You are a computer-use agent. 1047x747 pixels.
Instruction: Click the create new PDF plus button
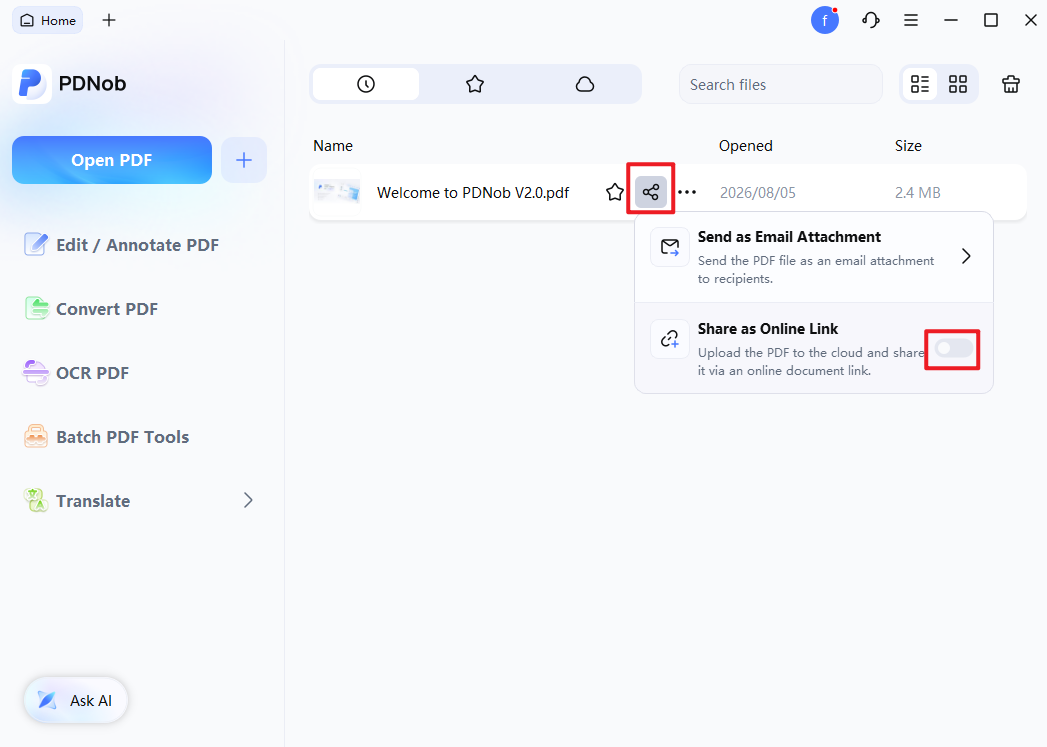point(244,160)
